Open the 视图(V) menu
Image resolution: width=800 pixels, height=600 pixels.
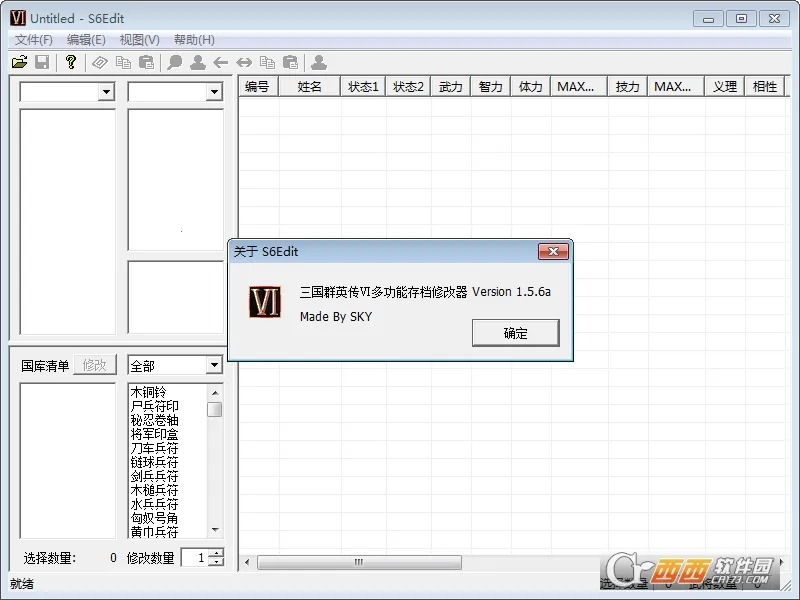(138, 39)
